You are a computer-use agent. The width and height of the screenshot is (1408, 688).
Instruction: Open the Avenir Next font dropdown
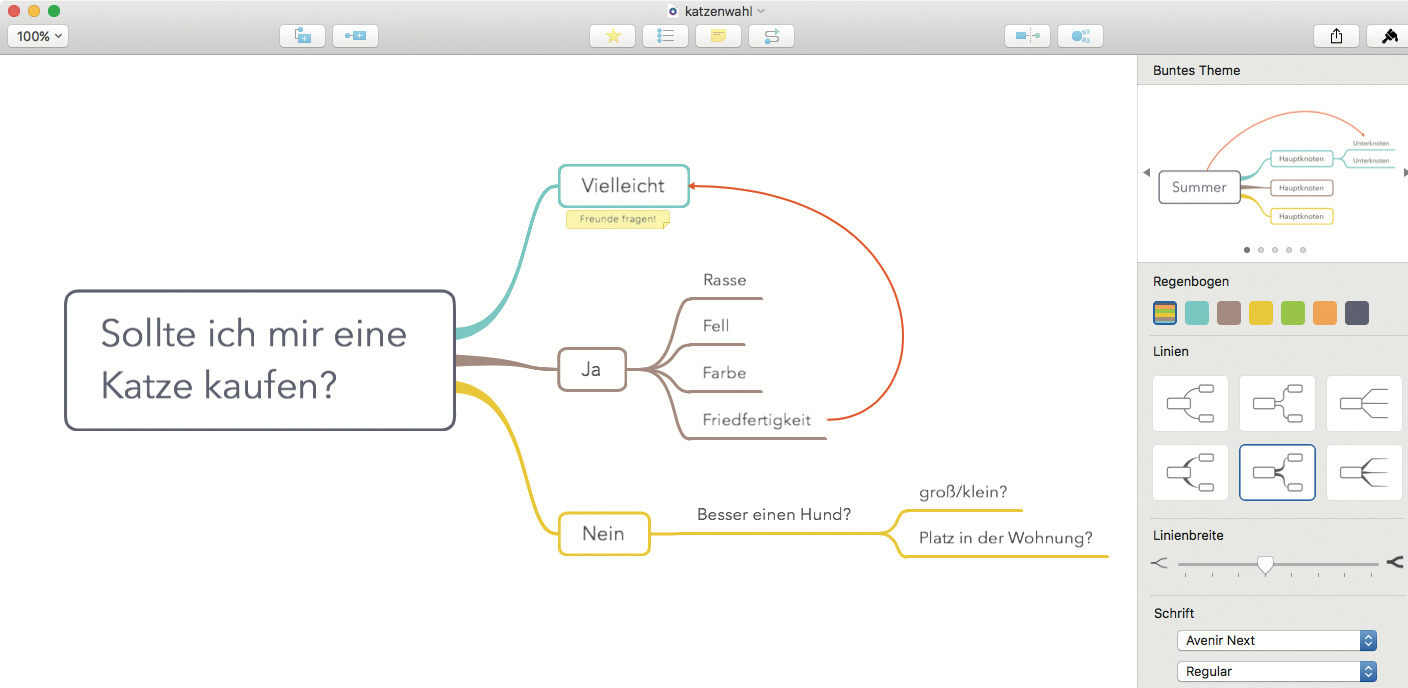[x=1276, y=640]
